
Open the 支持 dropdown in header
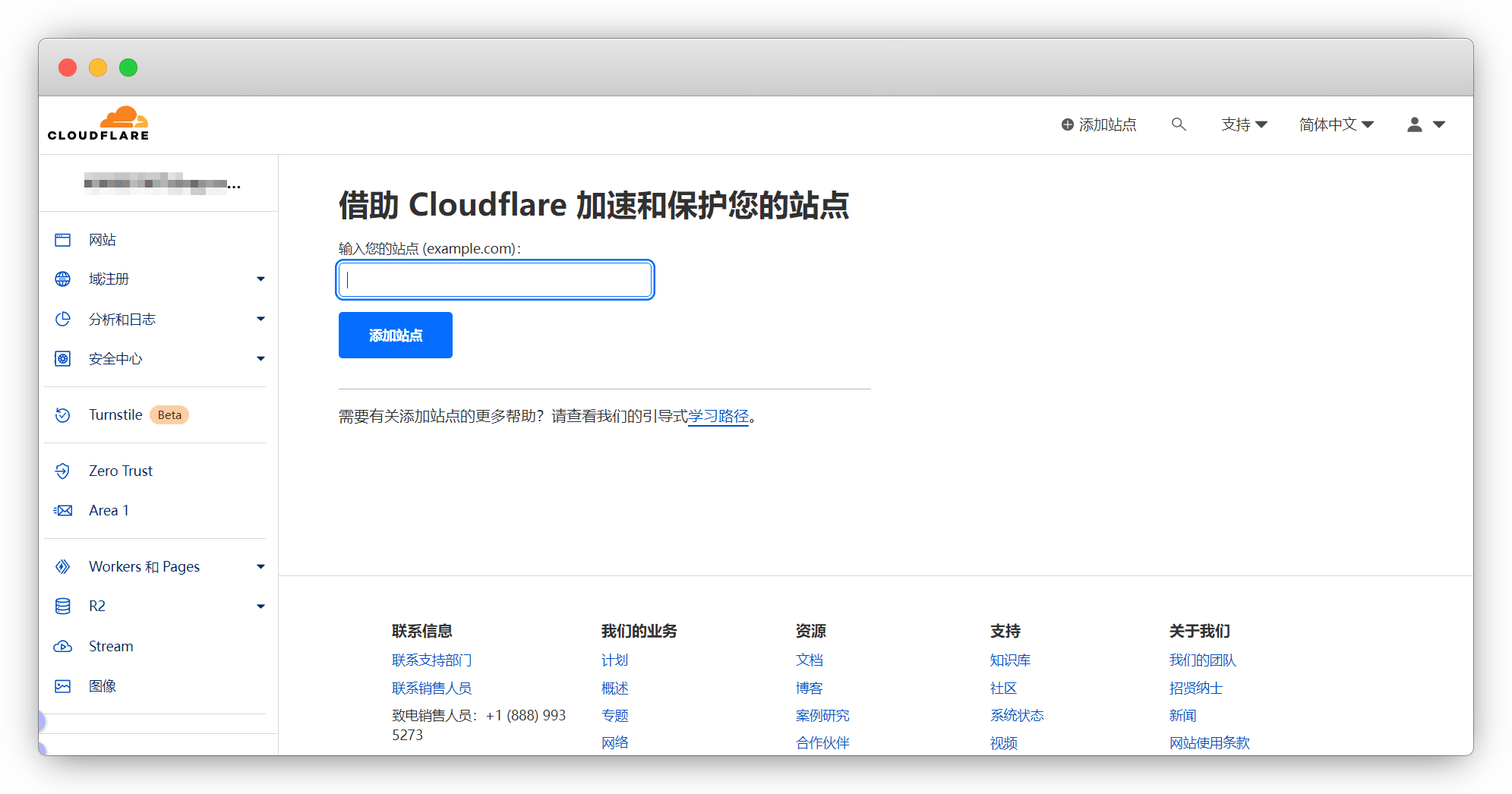tap(1244, 124)
